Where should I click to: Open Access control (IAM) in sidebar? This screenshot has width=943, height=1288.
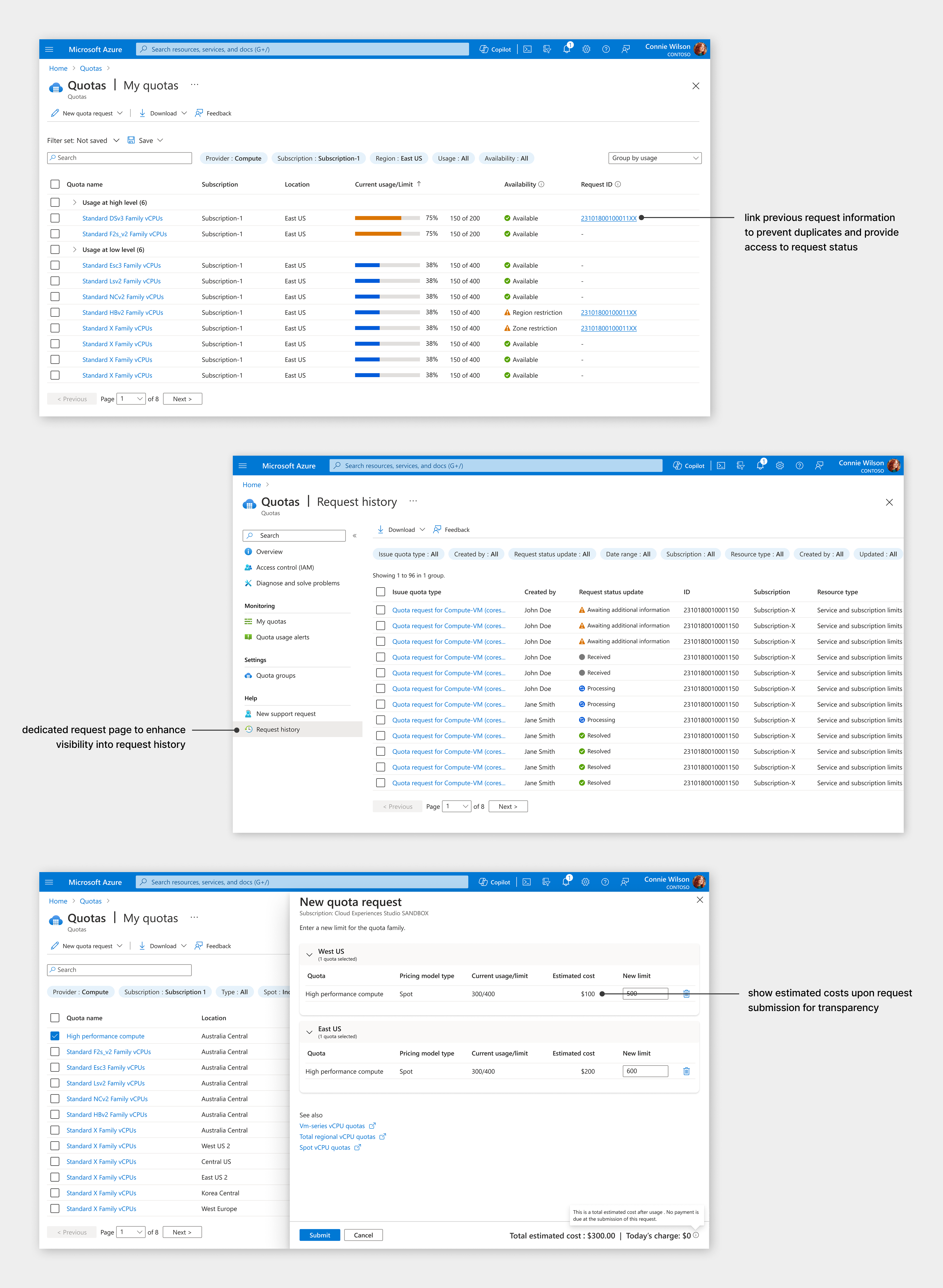285,567
